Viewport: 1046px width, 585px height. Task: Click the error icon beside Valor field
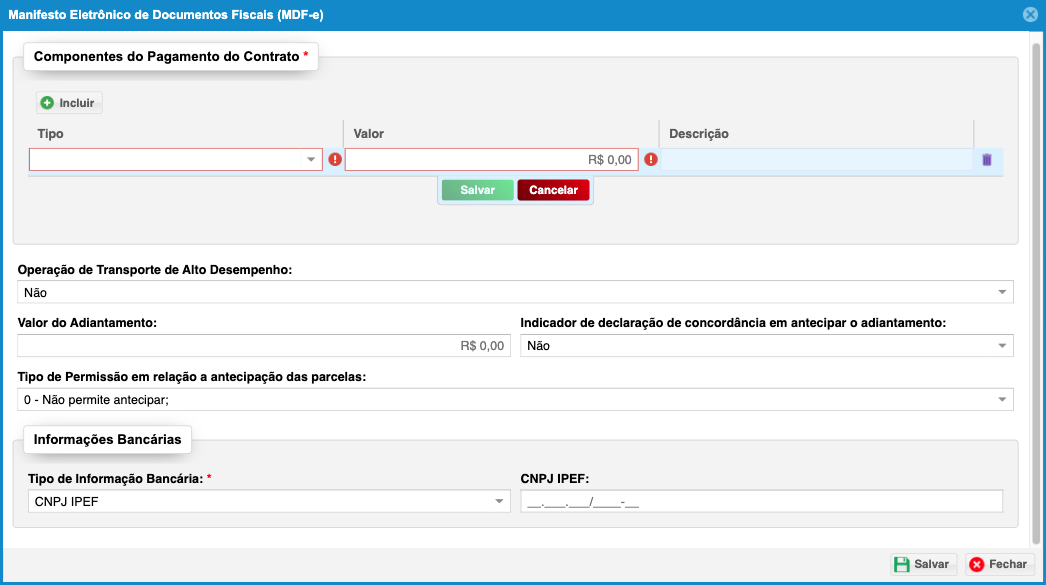[x=651, y=160]
